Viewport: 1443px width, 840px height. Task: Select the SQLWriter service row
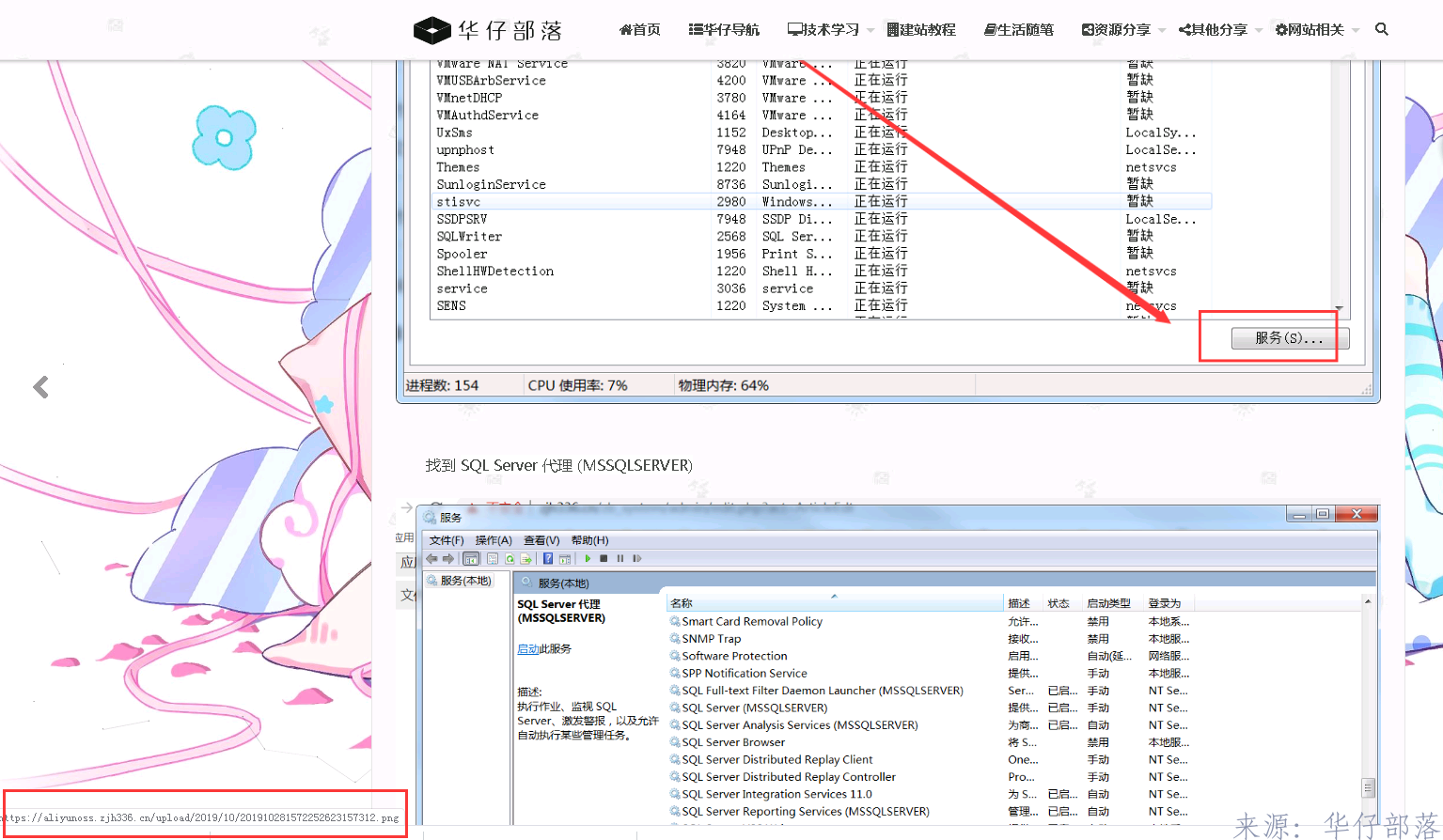[821, 237]
